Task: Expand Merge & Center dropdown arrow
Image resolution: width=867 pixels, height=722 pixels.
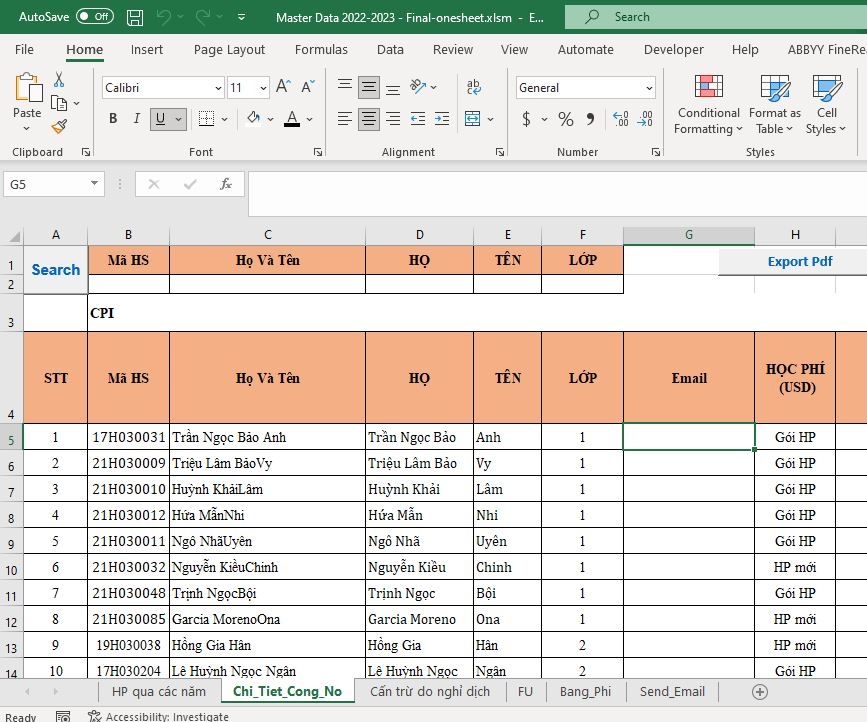Action: click(x=490, y=119)
